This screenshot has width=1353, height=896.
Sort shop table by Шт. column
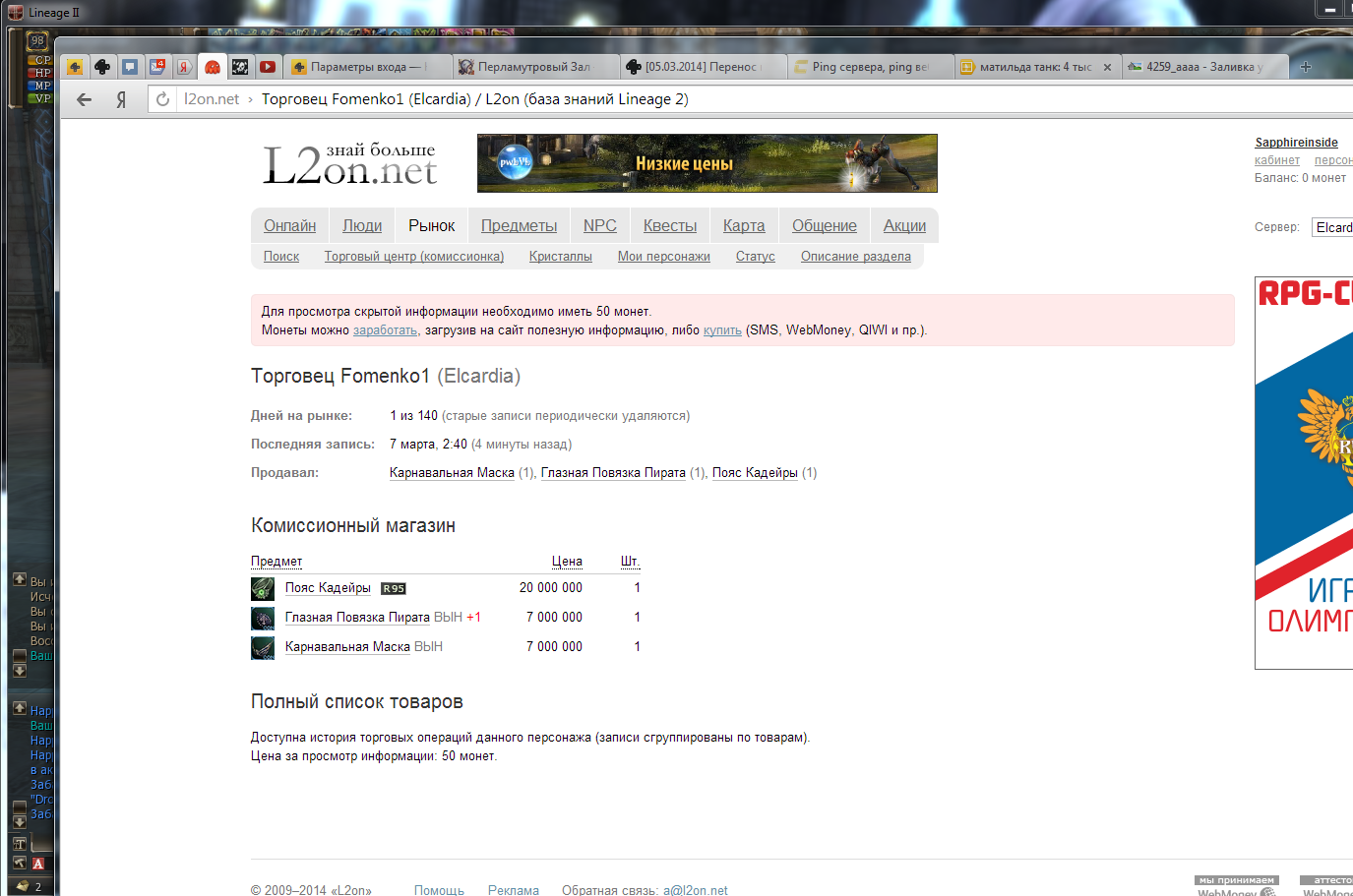click(631, 562)
